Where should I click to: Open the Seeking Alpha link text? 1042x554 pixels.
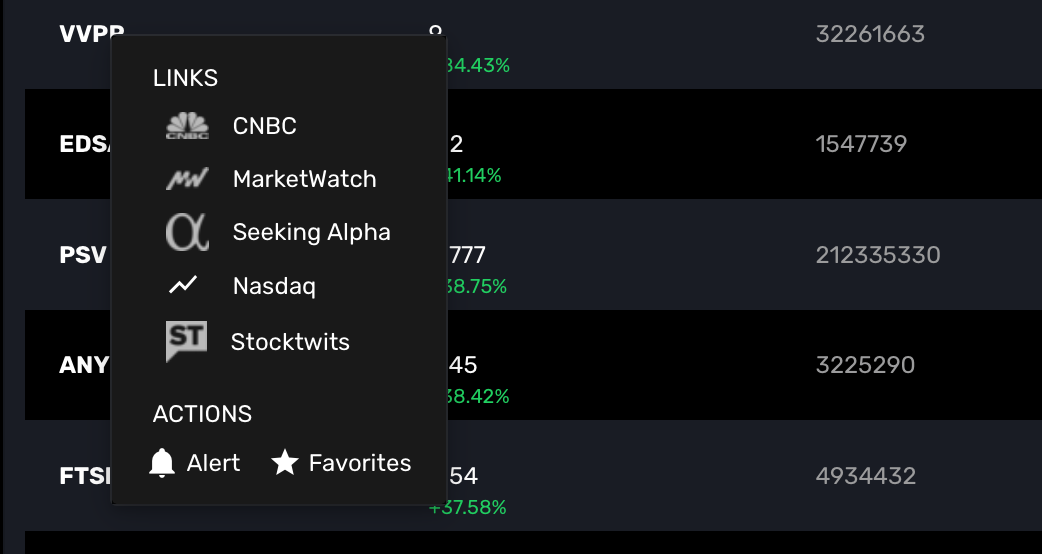pos(312,232)
